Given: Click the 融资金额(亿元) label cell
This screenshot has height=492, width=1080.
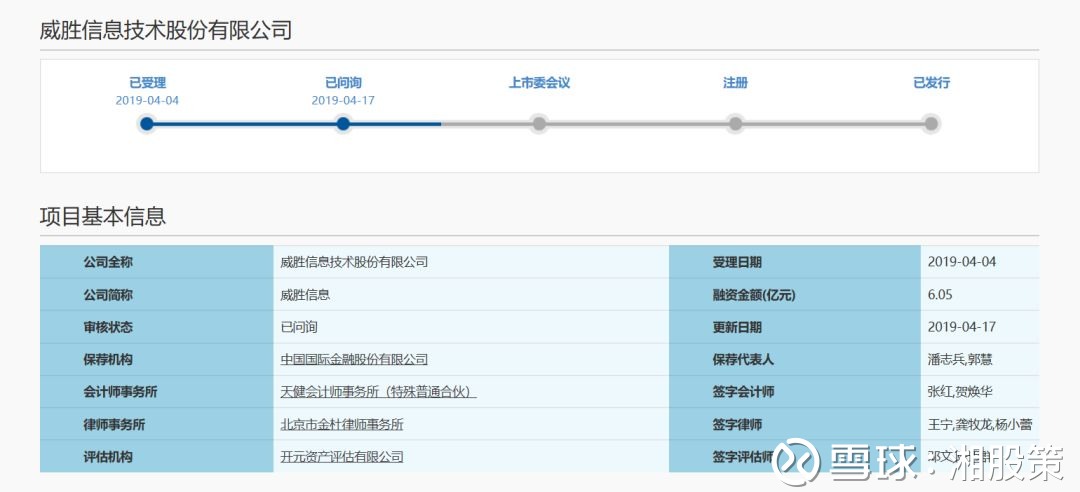Looking at the screenshot, I should pos(795,294).
